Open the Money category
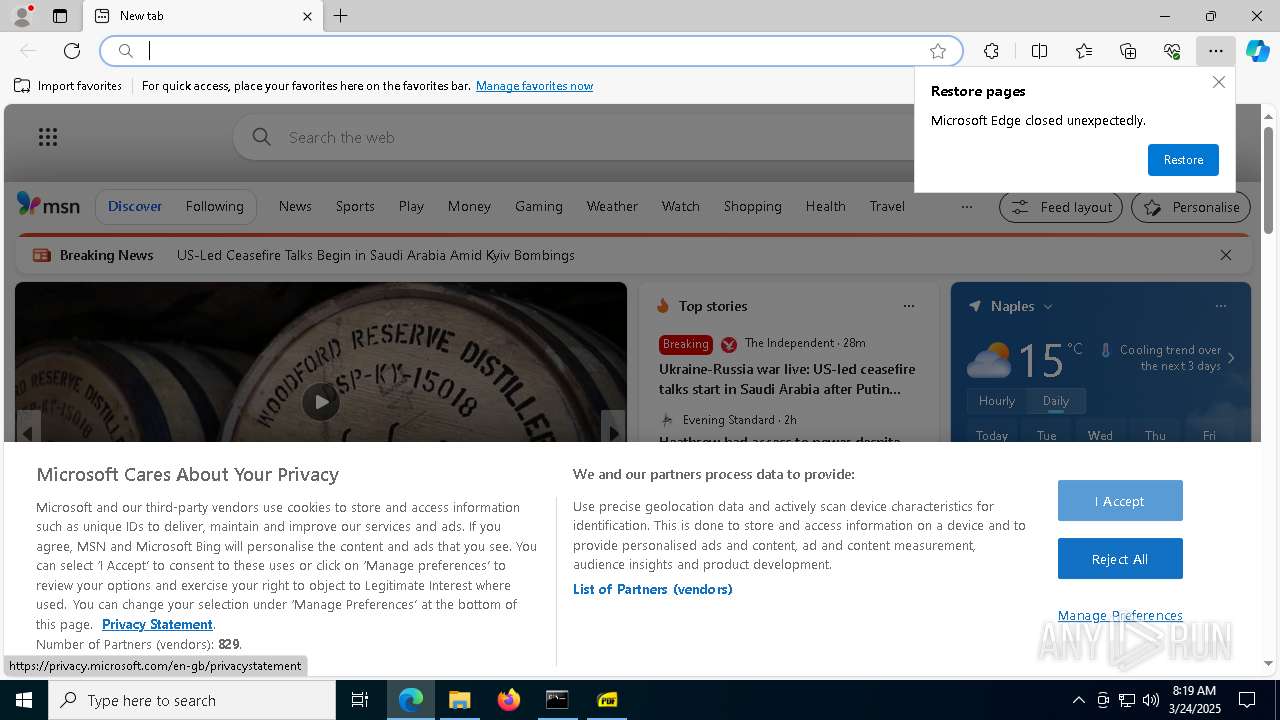Screen dimensions: 1280x720 click(469, 206)
